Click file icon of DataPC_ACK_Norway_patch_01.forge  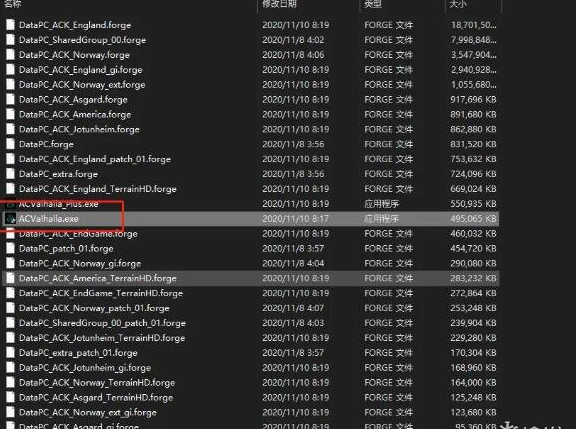[x=11, y=308]
